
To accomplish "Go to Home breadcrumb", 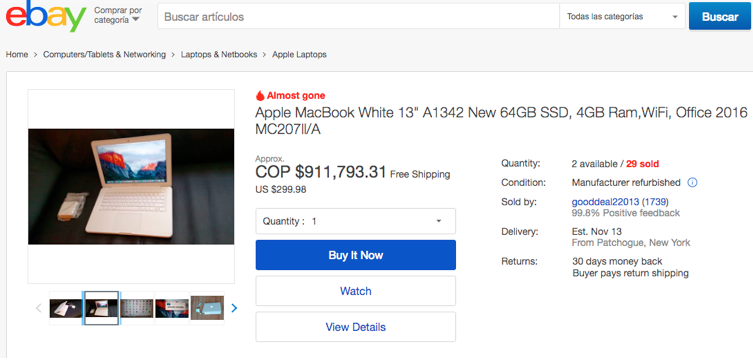I will pyautogui.click(x=17, y=55).
